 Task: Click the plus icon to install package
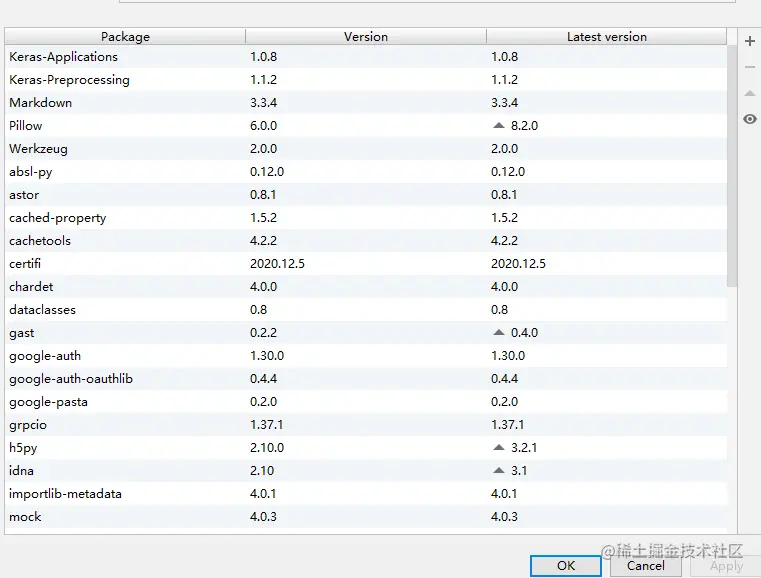pyautogui.click(x=749, y=41)
